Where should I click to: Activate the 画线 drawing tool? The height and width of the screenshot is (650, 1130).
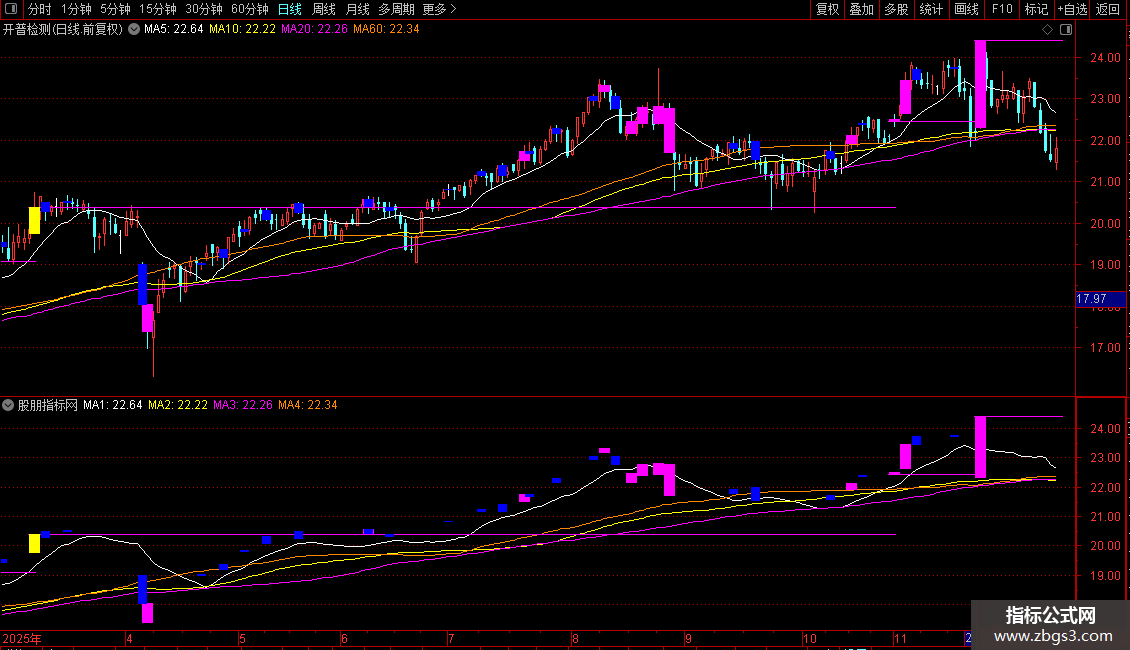tap(966, 9)
